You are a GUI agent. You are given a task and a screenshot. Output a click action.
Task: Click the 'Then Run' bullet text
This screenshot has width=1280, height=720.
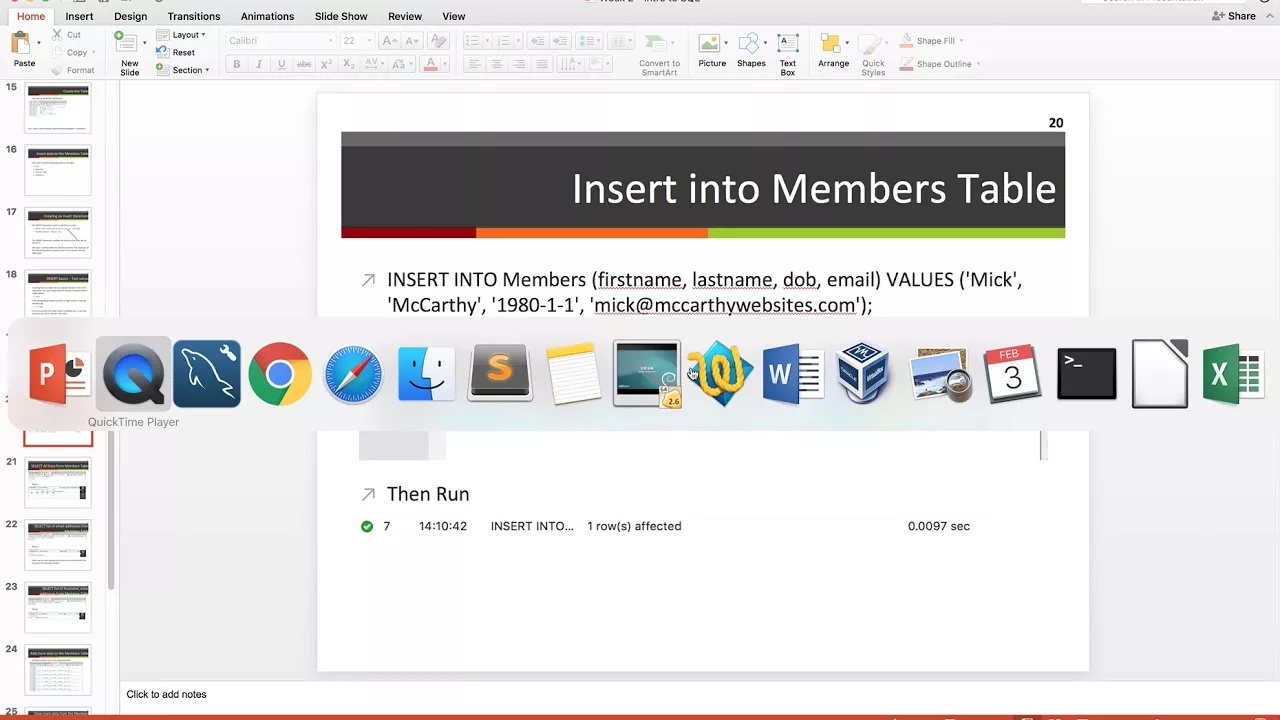[x=428, y=494]
